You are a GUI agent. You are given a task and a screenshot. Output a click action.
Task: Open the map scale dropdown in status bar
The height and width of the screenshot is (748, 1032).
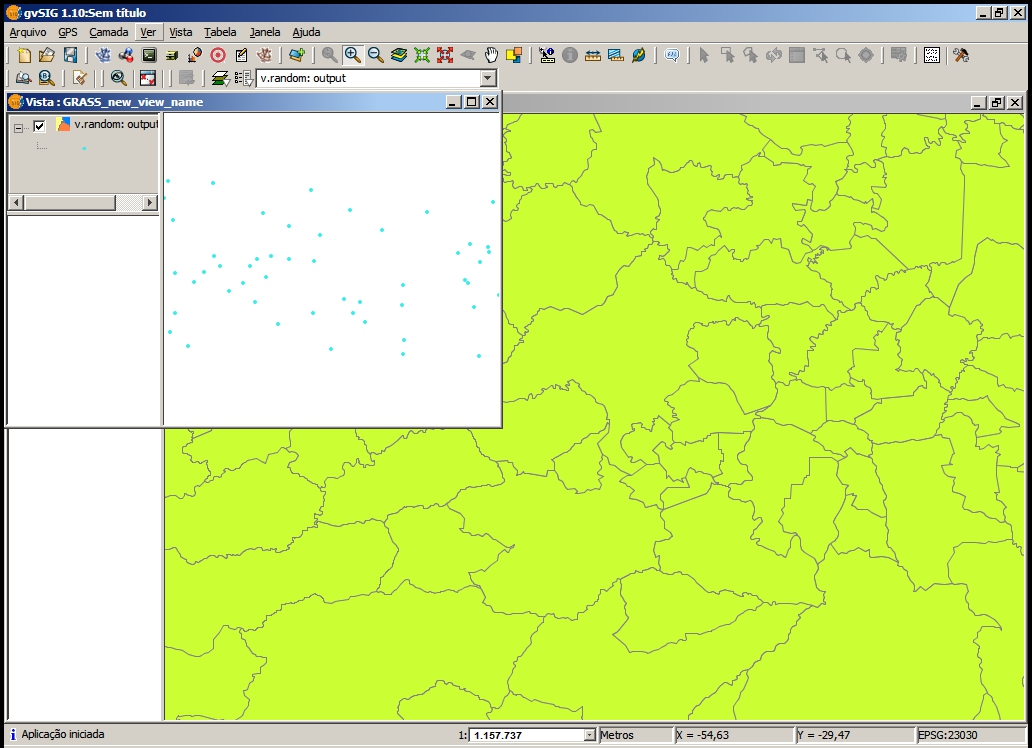pos(589,735)
